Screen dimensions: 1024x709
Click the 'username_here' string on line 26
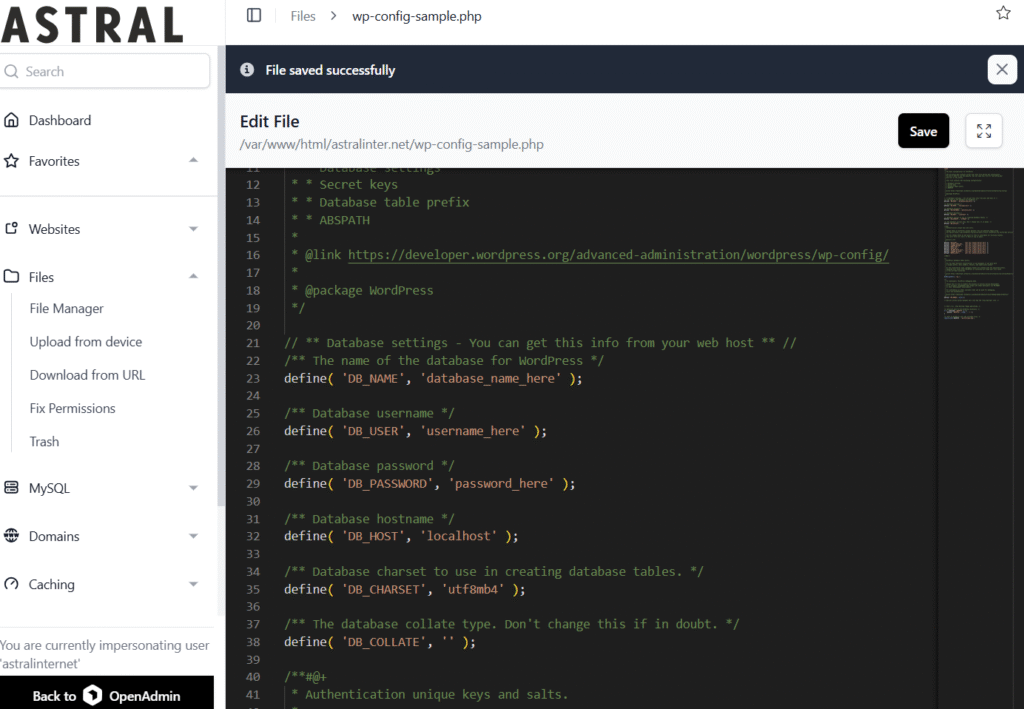(x=472, y=431)
